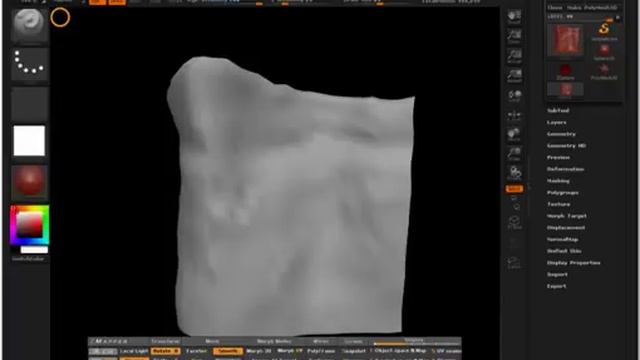
Task: Click Make PolyMesh3D button
Action: (x=592, y=7)
